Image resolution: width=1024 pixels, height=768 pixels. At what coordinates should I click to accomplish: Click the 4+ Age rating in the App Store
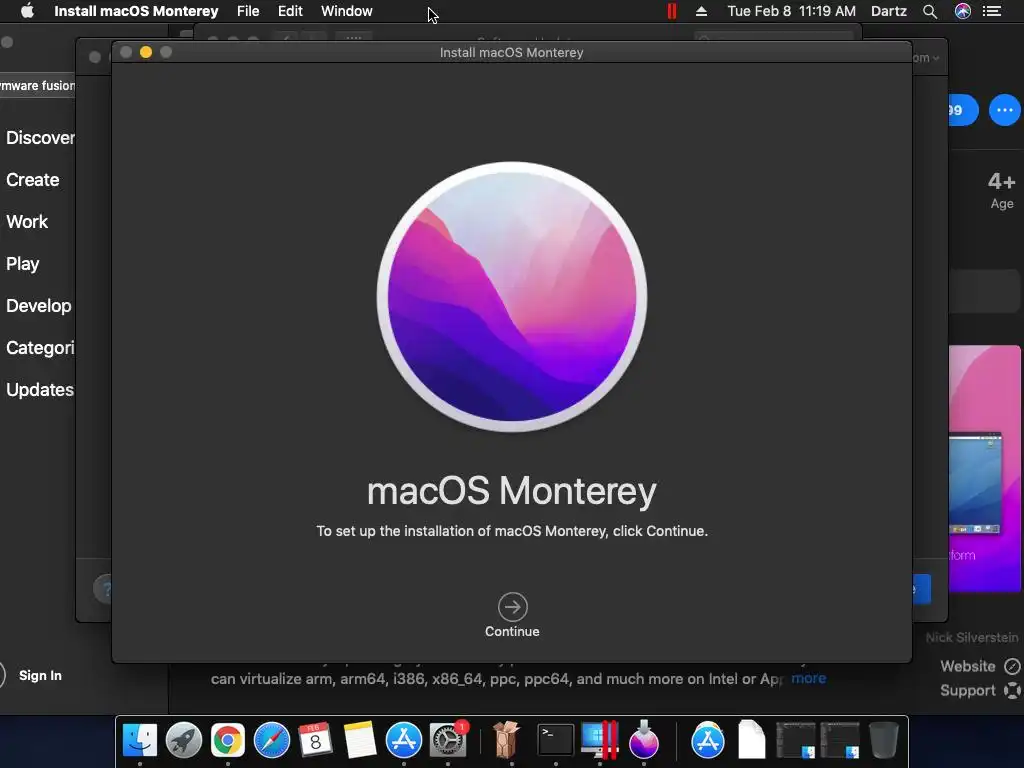point(1002,190)
